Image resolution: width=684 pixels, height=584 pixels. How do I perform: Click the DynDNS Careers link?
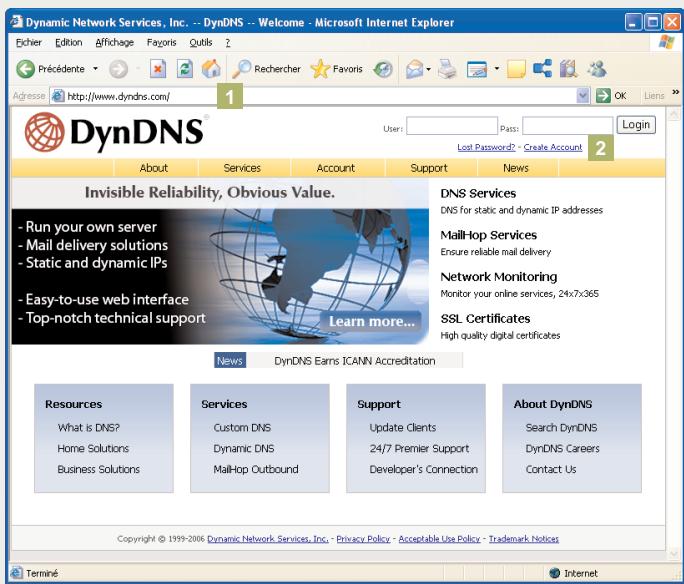tap(562, 448)
